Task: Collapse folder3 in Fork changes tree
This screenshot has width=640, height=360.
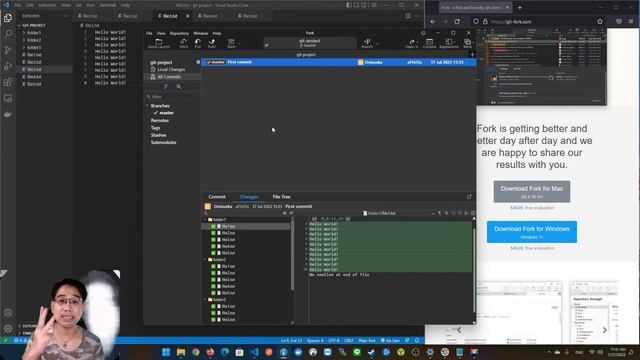Action: coord(205,300)
